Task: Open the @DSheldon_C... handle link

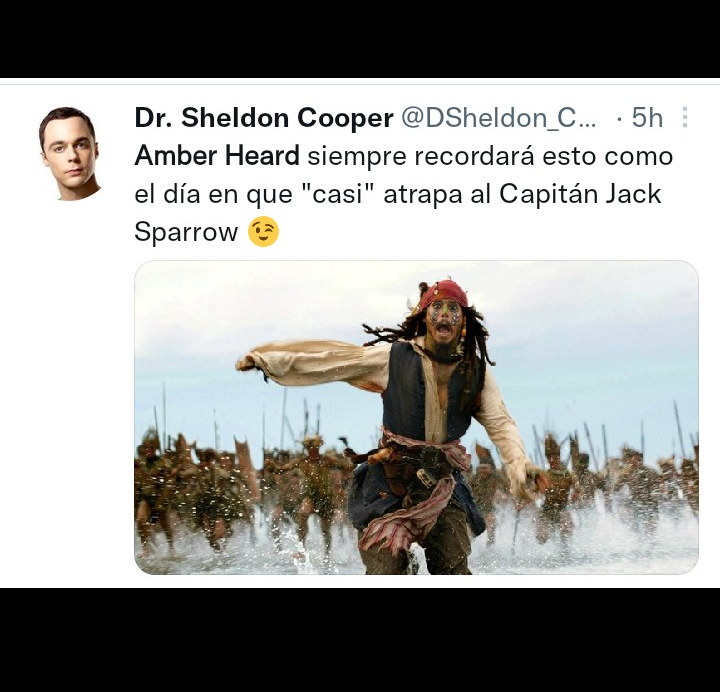Action: pos(499,118)
